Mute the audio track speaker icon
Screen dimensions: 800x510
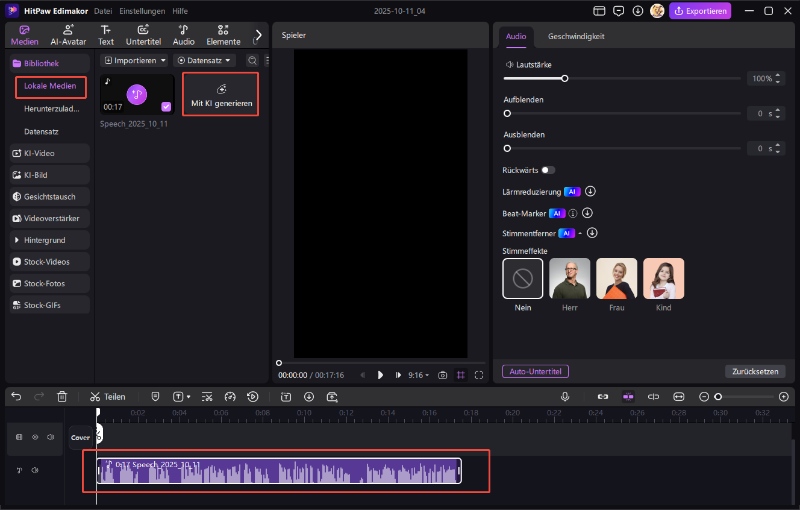pyautogui.click(x=35, y=470)
